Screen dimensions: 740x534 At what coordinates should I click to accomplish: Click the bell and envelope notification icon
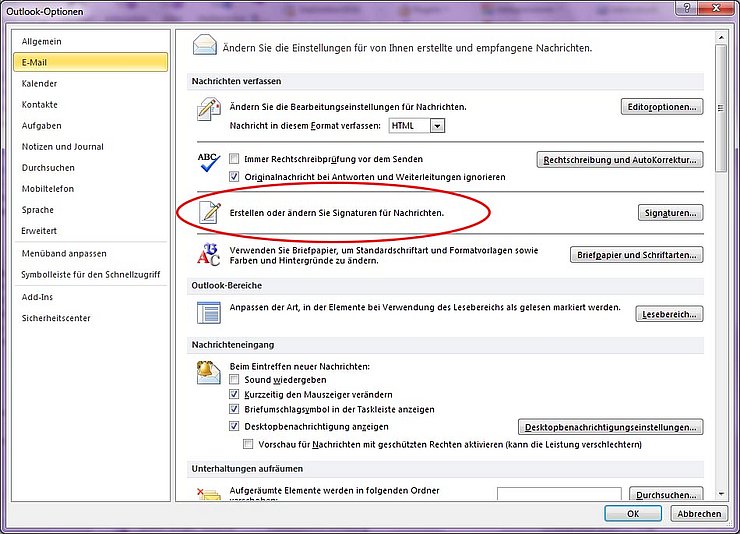click(209, 373)
